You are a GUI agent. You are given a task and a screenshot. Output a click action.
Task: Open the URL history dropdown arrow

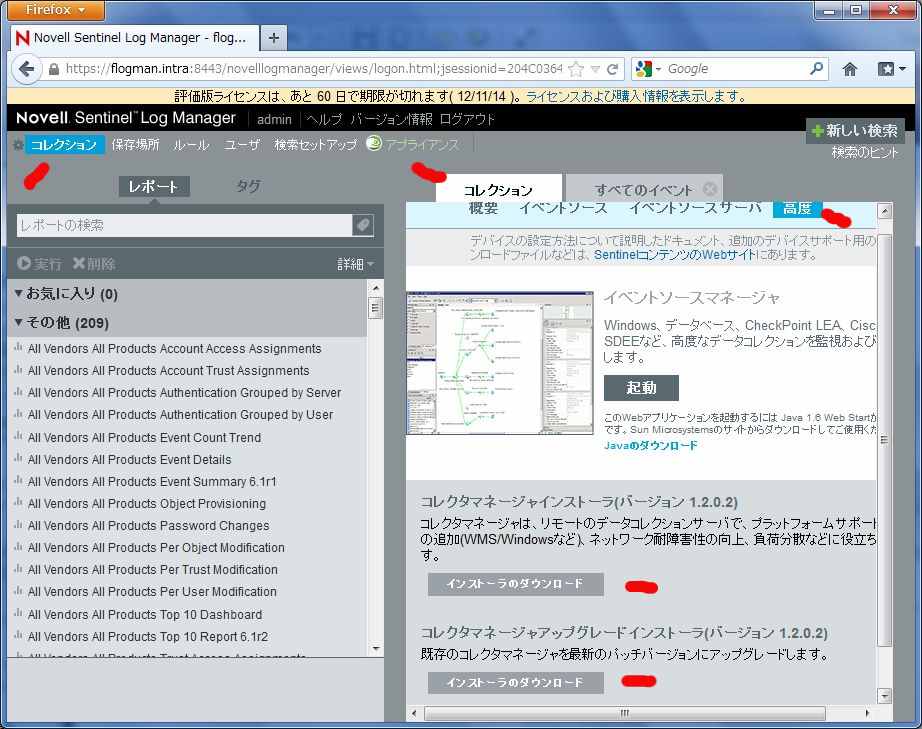(595, 69)
